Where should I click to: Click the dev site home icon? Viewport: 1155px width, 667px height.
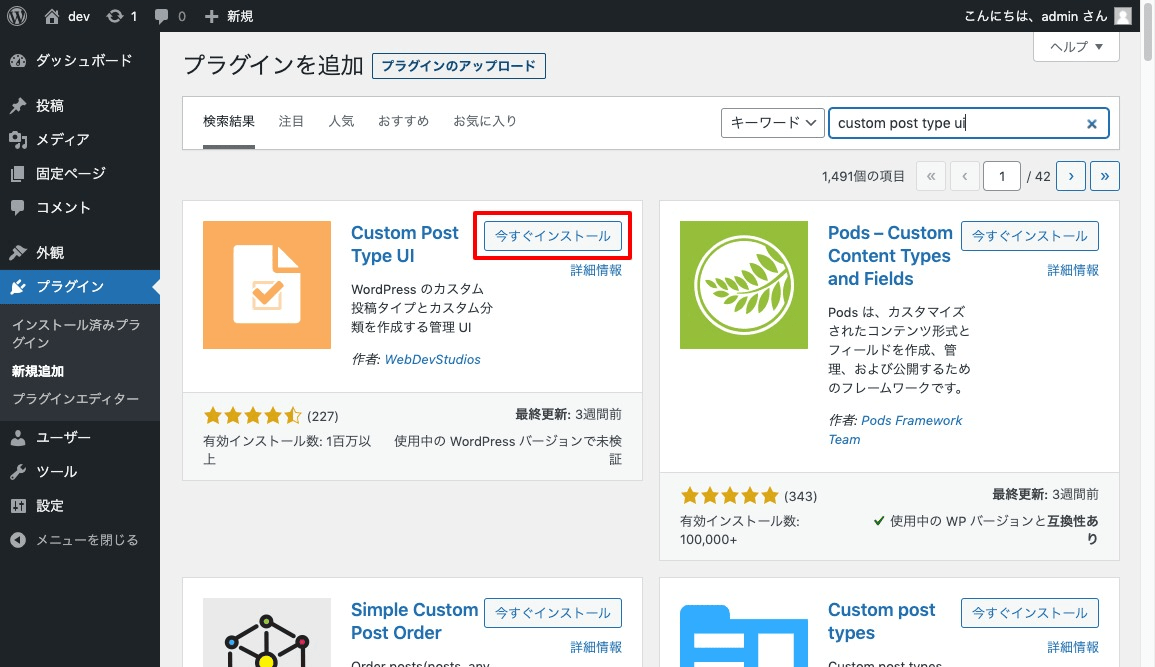[x=52, y=16]
